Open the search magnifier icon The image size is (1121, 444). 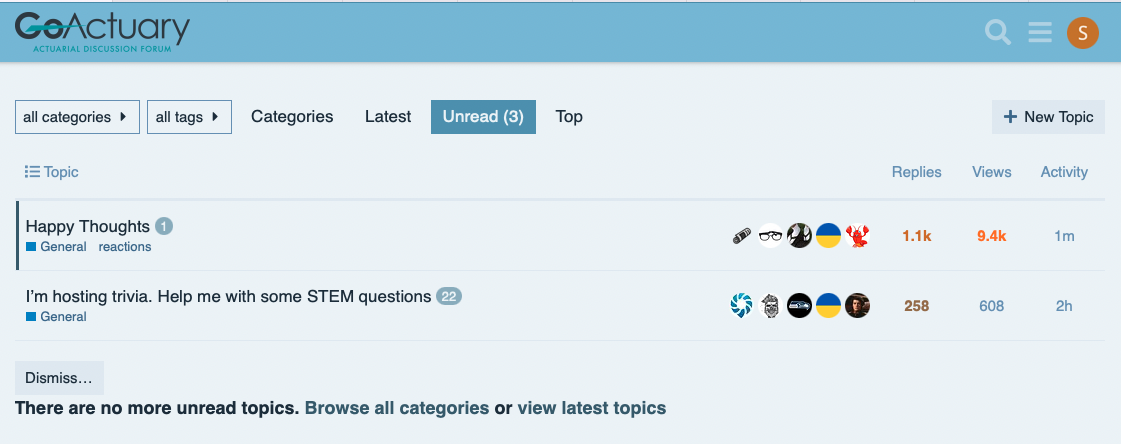(x=997, y=32)
